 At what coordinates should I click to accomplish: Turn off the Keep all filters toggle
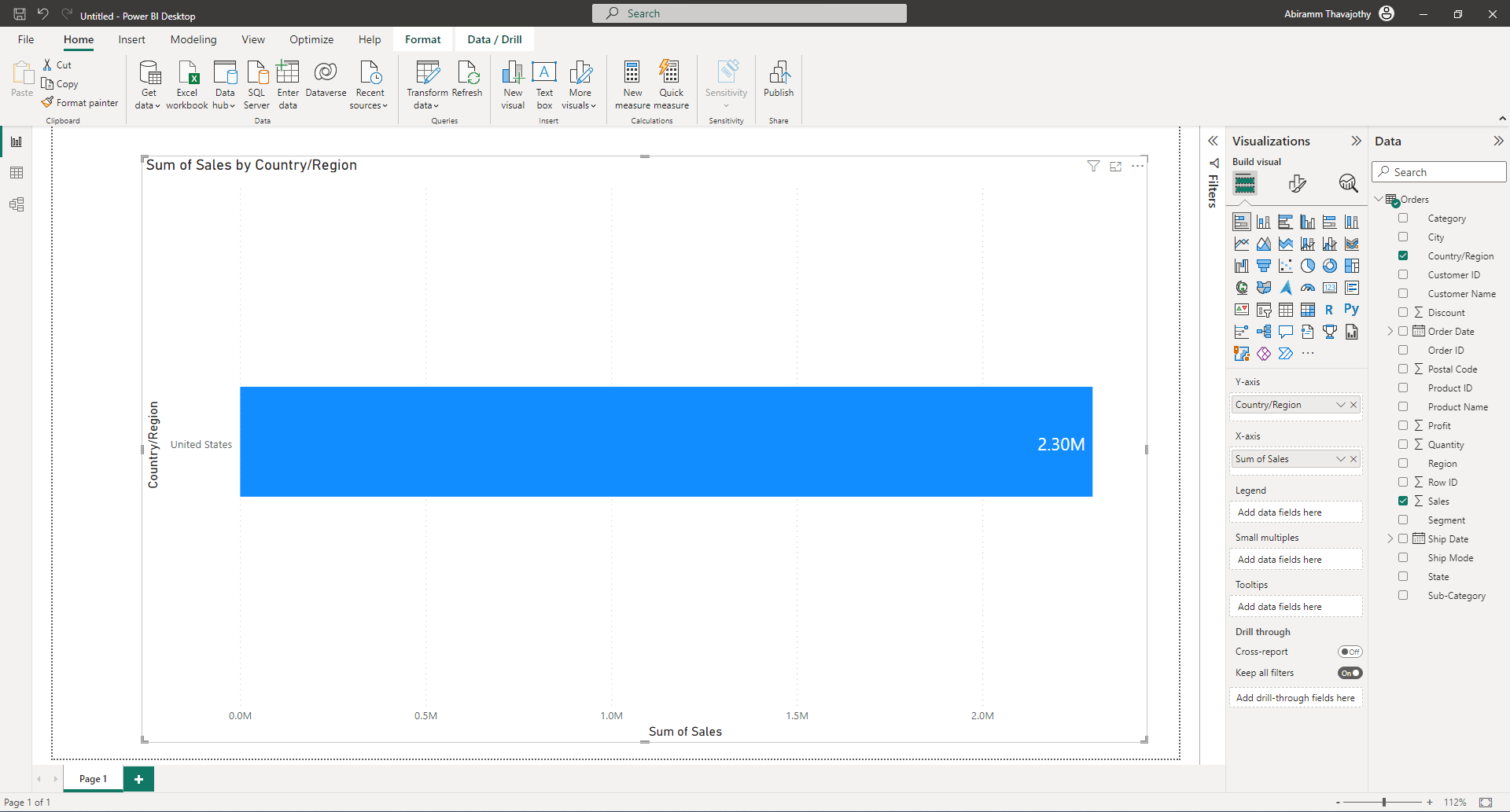[x=1350, y=673]
